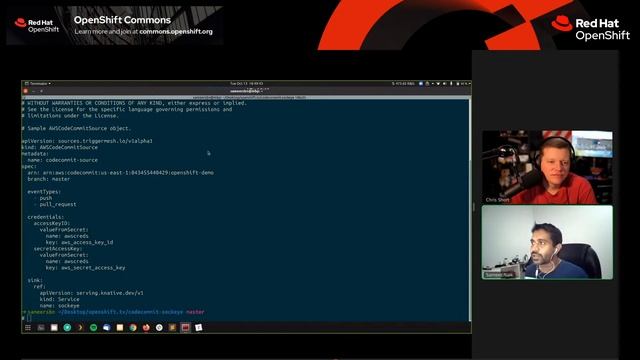Screen dimensions: 640x360
Task: Click the line 'apiVersion: sources.triggermesh.io/v1alpha1'
Action: click(x=87, y=141)
